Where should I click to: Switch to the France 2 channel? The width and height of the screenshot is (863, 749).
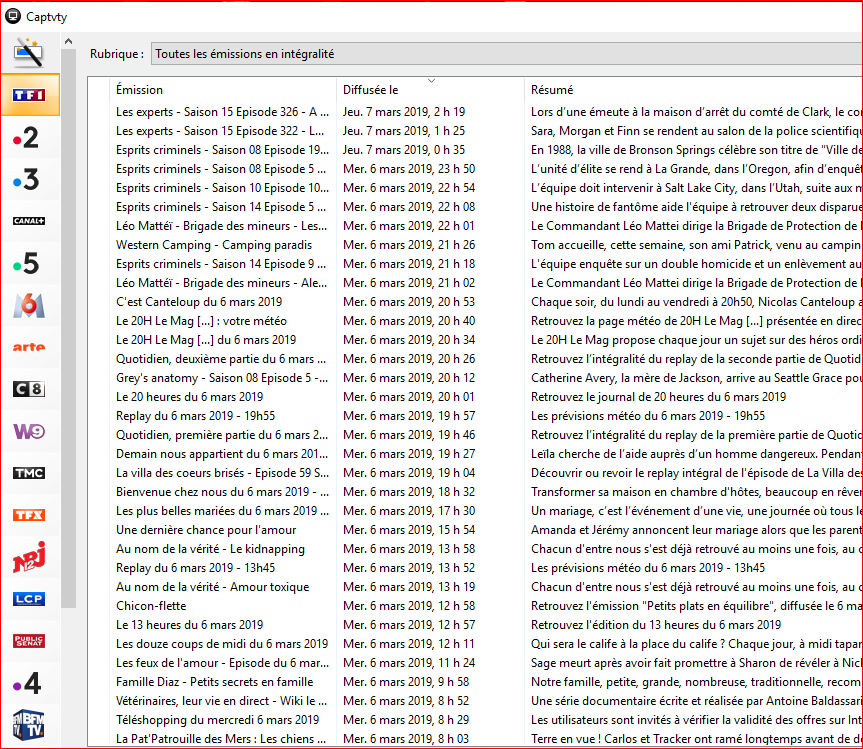click(x=29, y=138)
